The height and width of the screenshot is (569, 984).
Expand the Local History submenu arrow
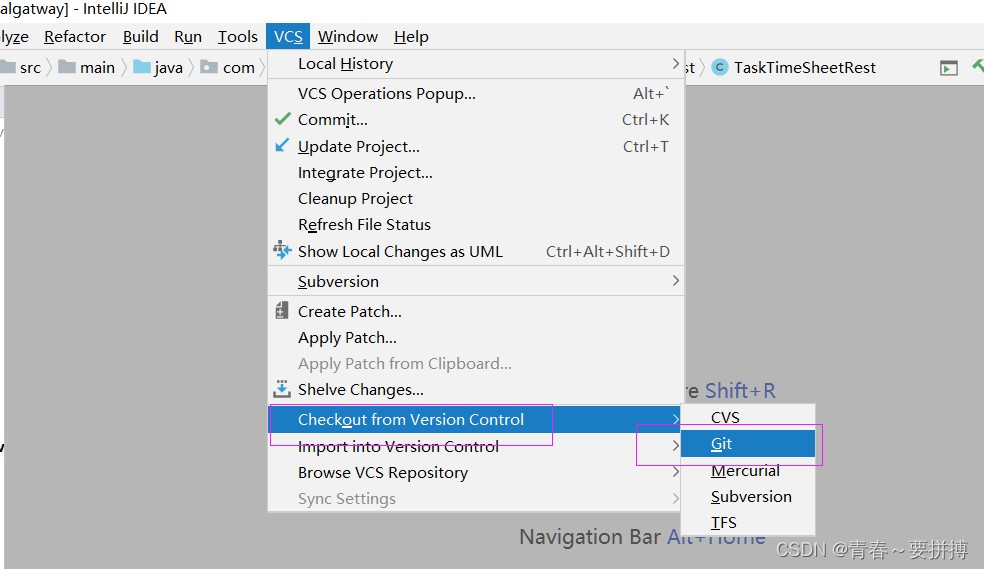pyautogui.click(x=676, y=64)
